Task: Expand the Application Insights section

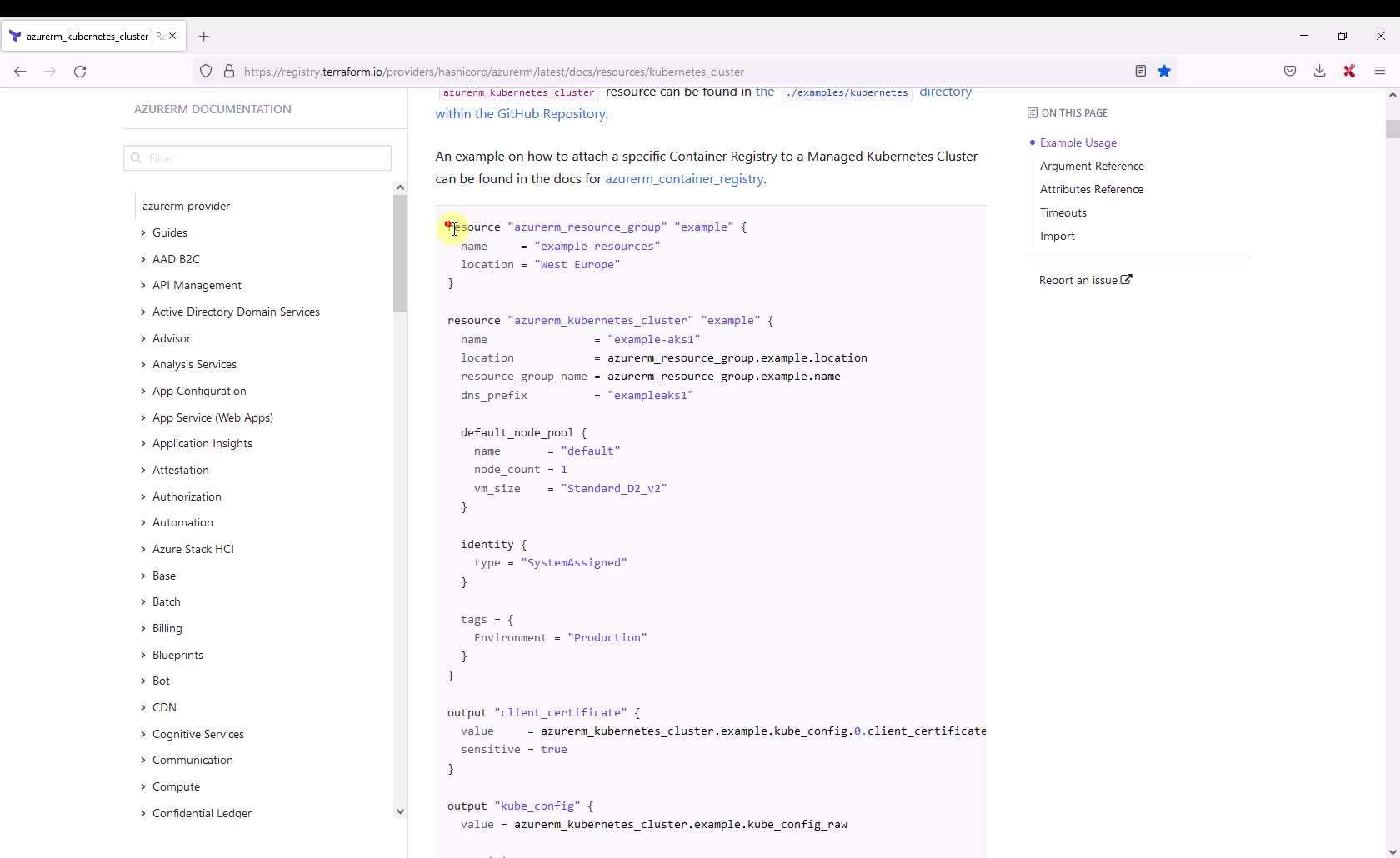Action: coord(202,443)
